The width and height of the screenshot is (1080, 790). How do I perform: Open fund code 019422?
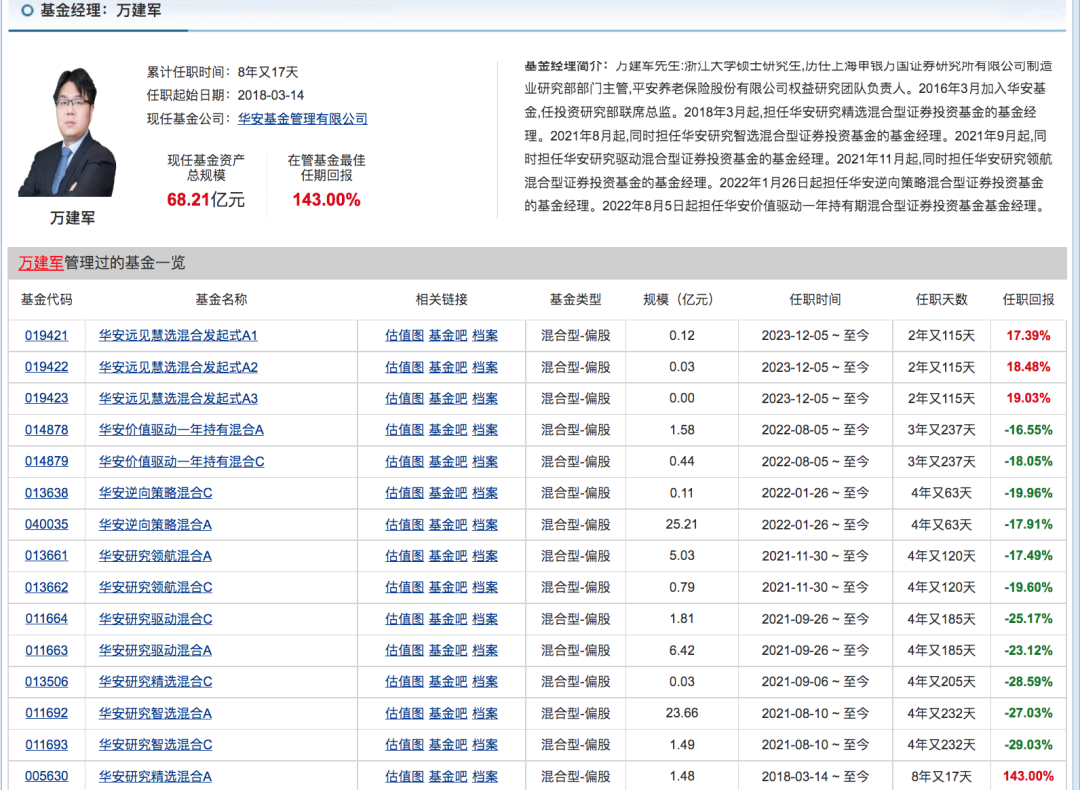pyautogui.click(x=46, y=367)
